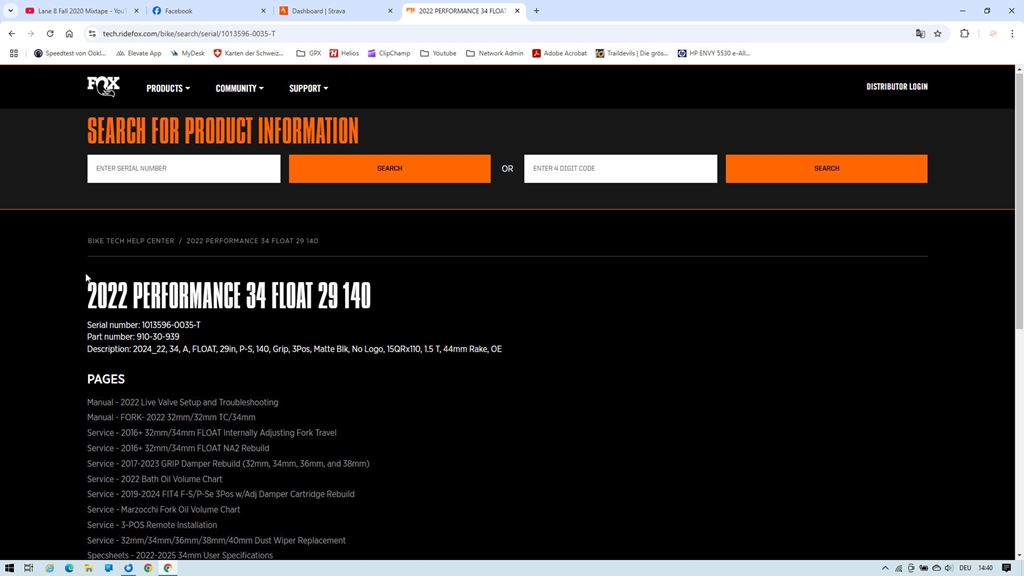Open Manual FORK 2022 32mm/32mm TC/34mm
The image size is (1024, 576).
coord(171,417)
